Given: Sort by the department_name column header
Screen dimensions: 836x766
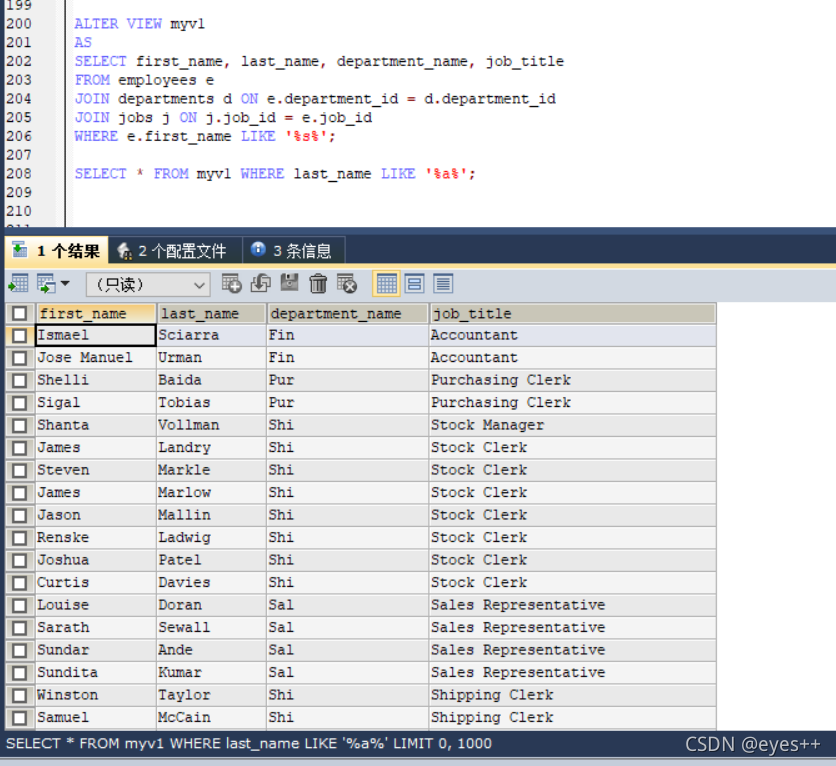Looking at the screenshot, I should pos(348,313).
